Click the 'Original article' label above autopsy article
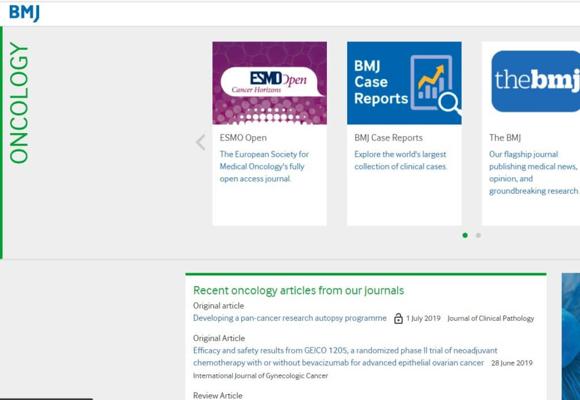This screenshot has width=580, height=400. pos(219,306)
